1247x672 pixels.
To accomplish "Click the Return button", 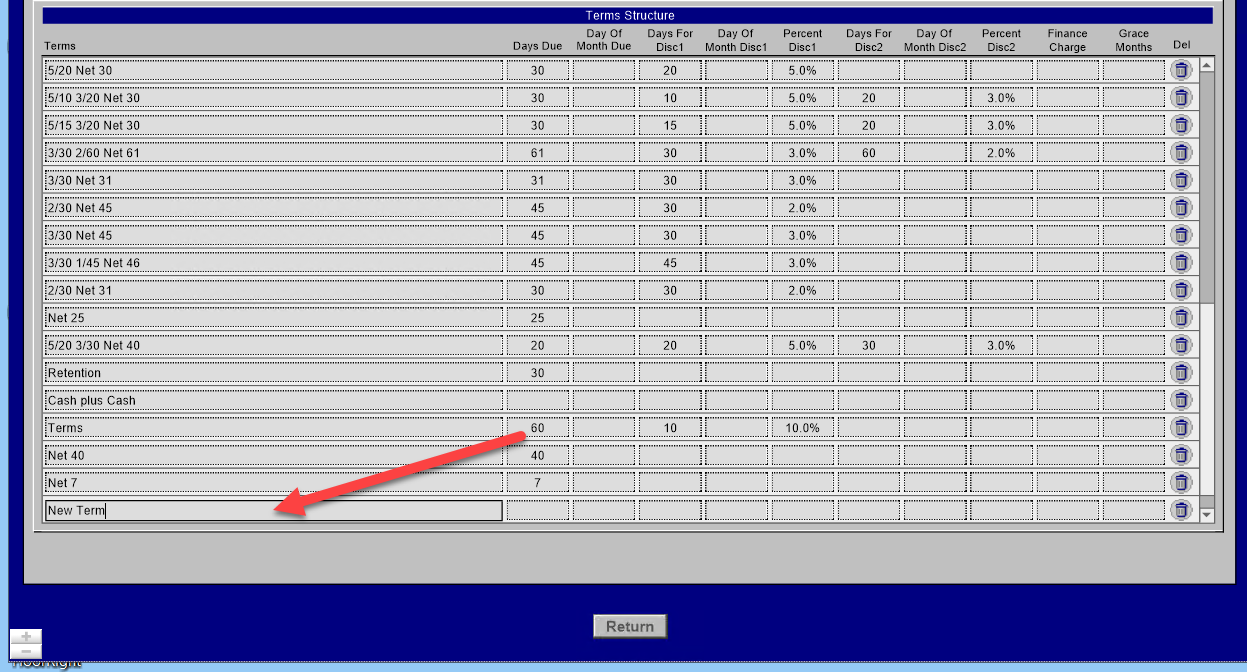I will click(630, 626).
